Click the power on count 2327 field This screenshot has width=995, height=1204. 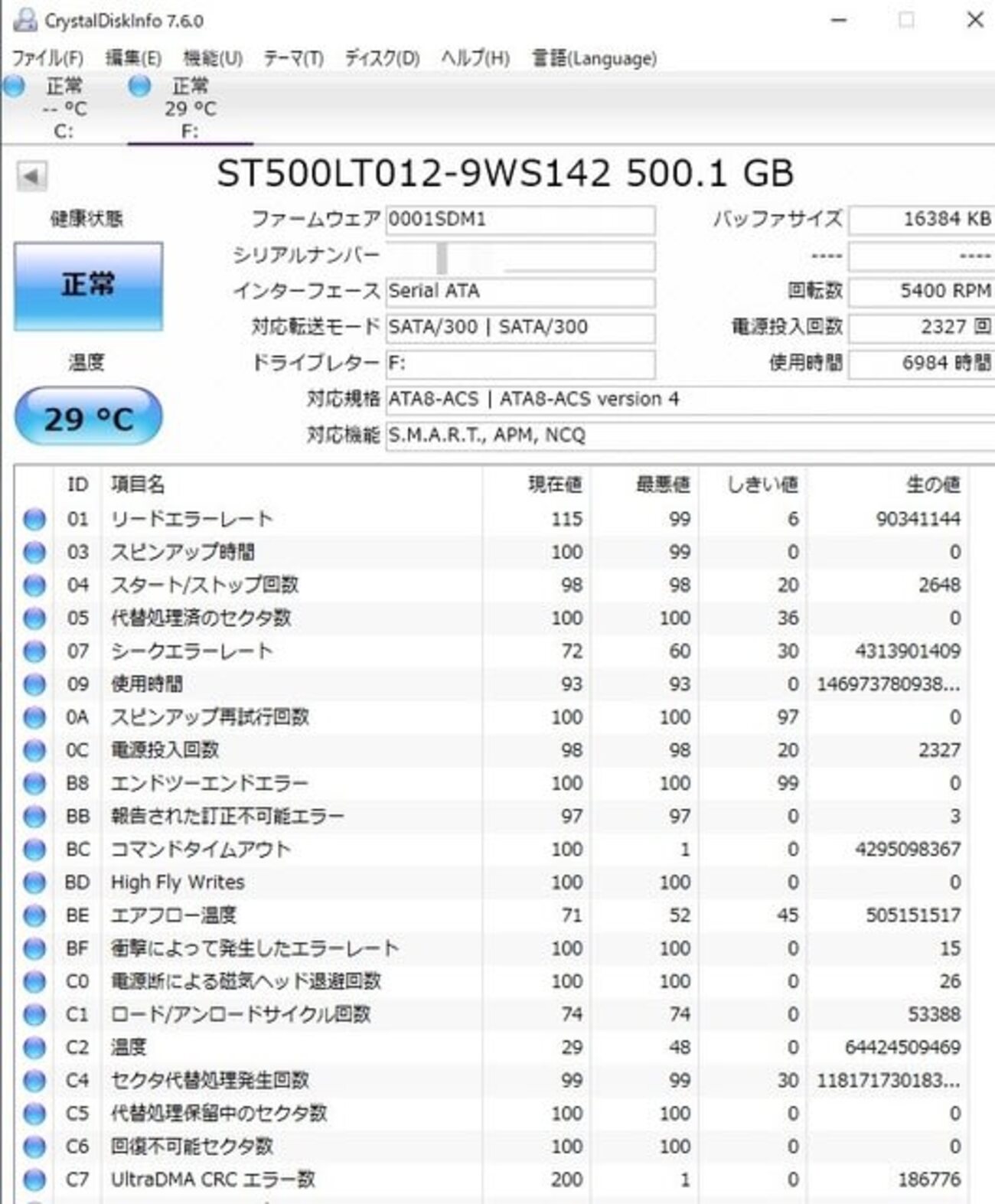tap(922, 328)
